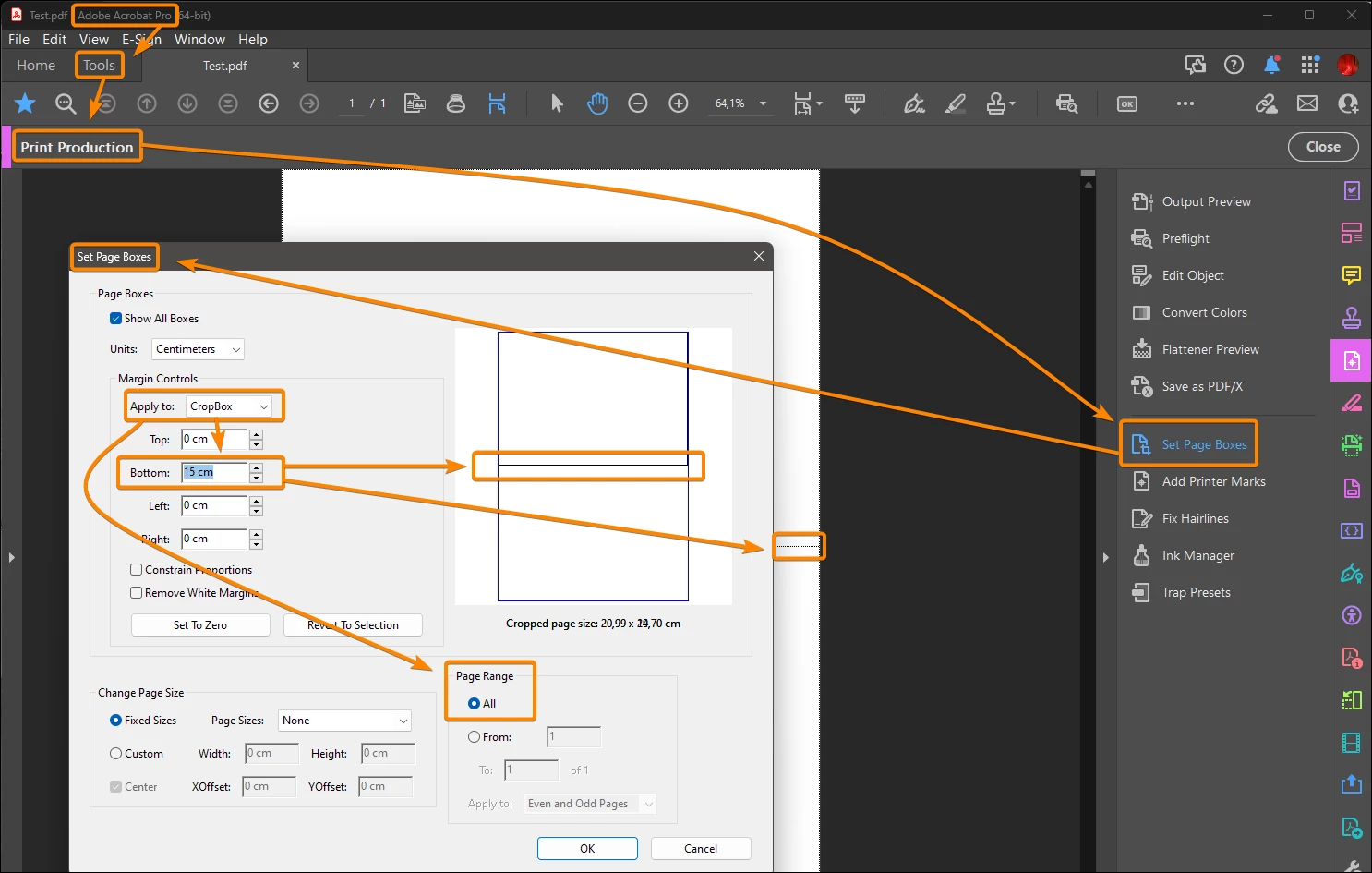This screenshot has height=873, width=1372.
Task: Click the envelope send by email icon
Action: [1307, 103]
